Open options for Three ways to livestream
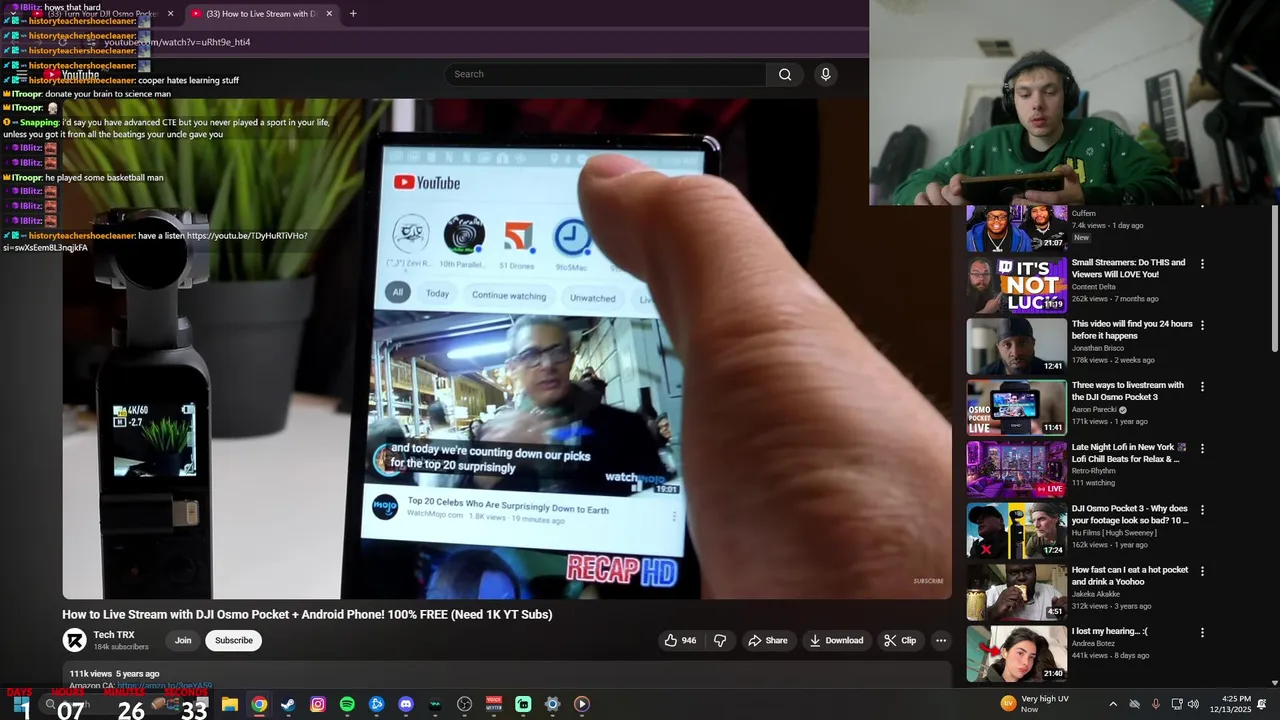1280x720 pixels. [1202, 386]
